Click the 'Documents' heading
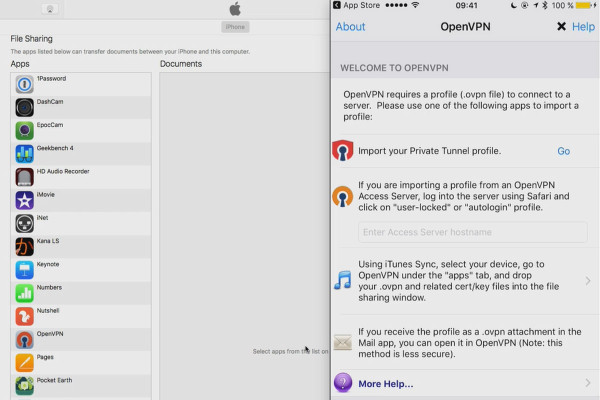This screenshot has width=600, height=400. 181,64
